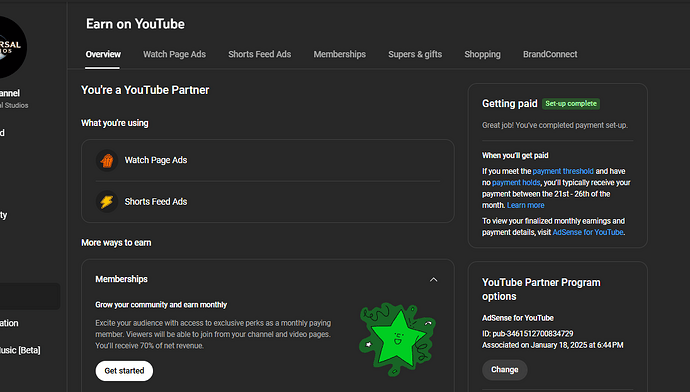Image resolution: width=690 pixels, height=392 pixels.
Task: Click the Watch Page Ads row
Action: pos(268,160)
